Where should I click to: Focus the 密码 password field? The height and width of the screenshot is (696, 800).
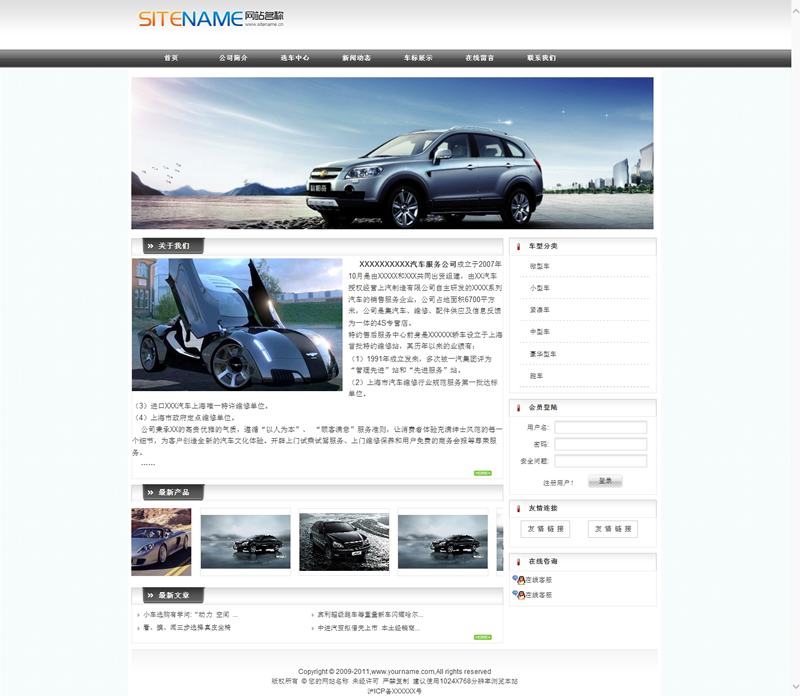[x=600, y=445]
